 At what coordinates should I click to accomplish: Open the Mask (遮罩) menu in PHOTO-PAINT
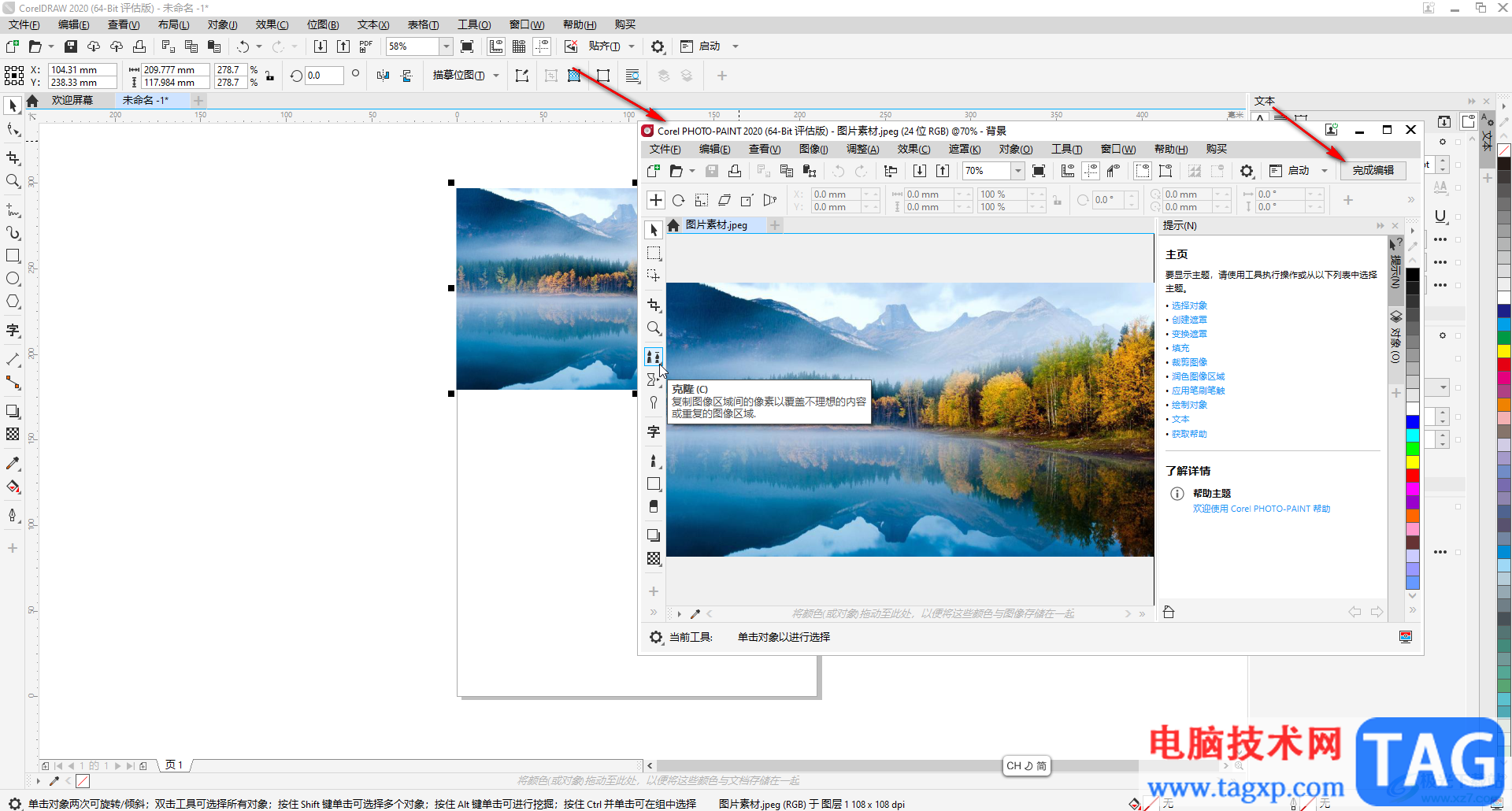965,150
